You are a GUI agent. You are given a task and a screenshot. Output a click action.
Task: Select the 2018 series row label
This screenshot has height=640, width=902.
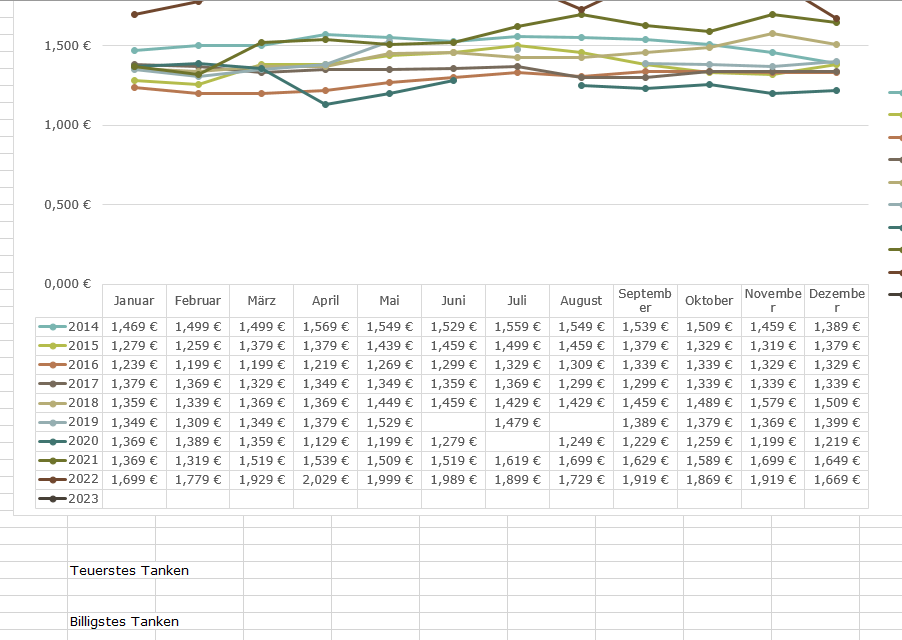pyautogui.click(x=83, y=403)
